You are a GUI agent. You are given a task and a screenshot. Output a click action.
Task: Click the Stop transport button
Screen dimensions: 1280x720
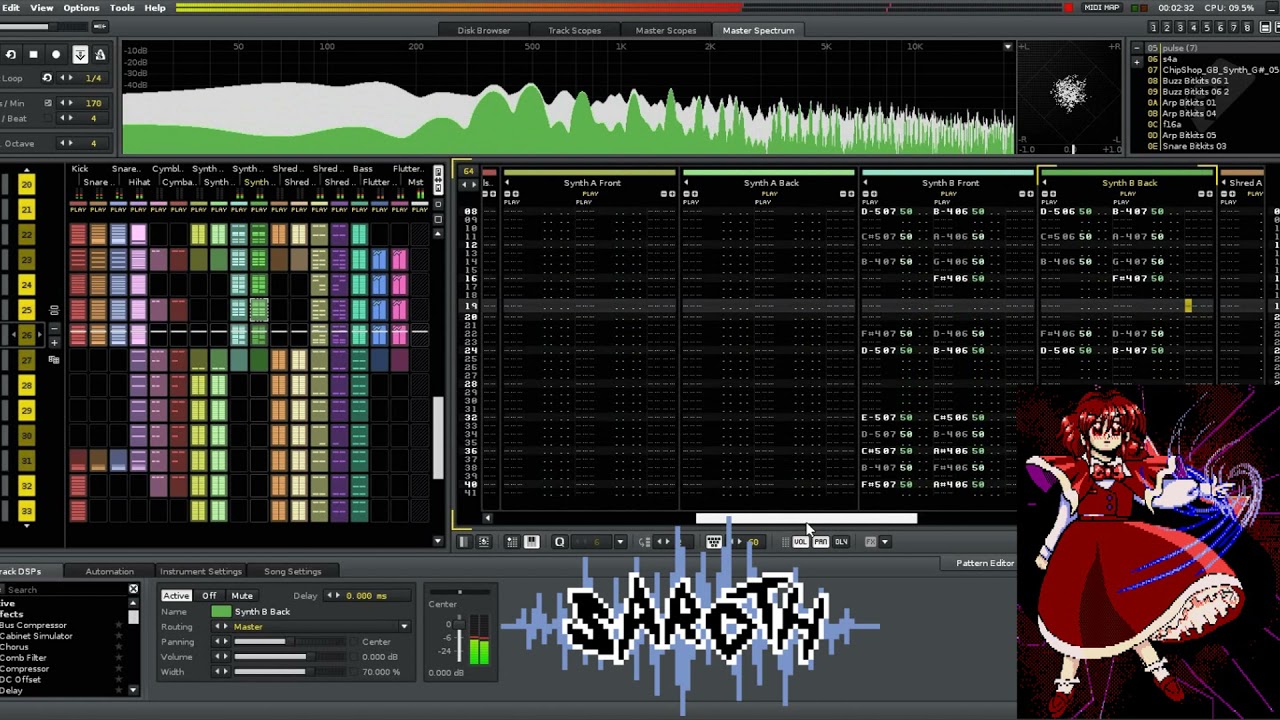(x=33, y=55)
